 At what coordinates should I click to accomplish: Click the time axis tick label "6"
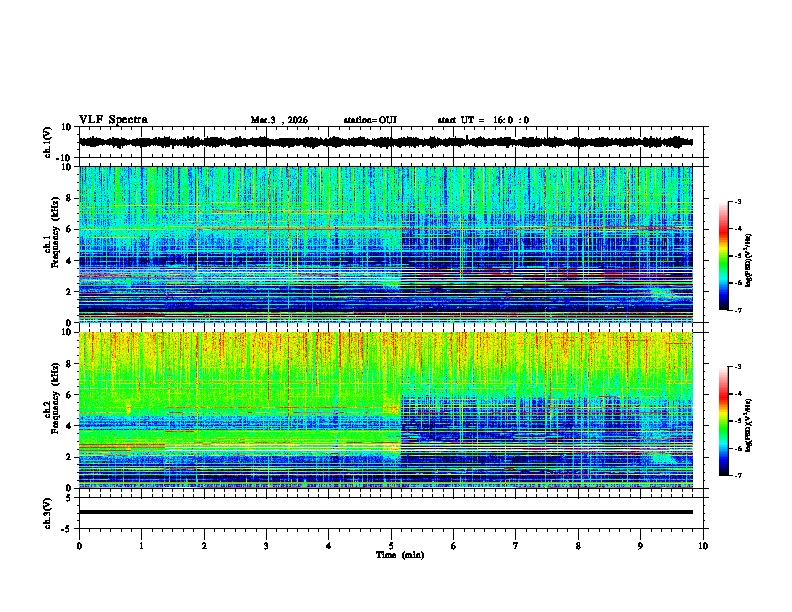click(x=454, y=546)
